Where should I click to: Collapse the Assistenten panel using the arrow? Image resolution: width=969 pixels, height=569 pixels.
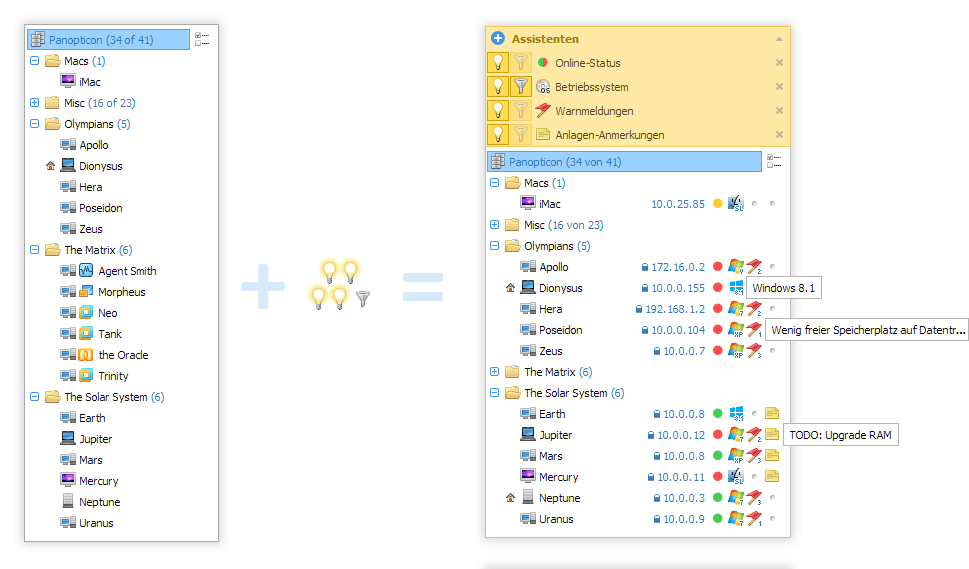[x=779, y=39]
